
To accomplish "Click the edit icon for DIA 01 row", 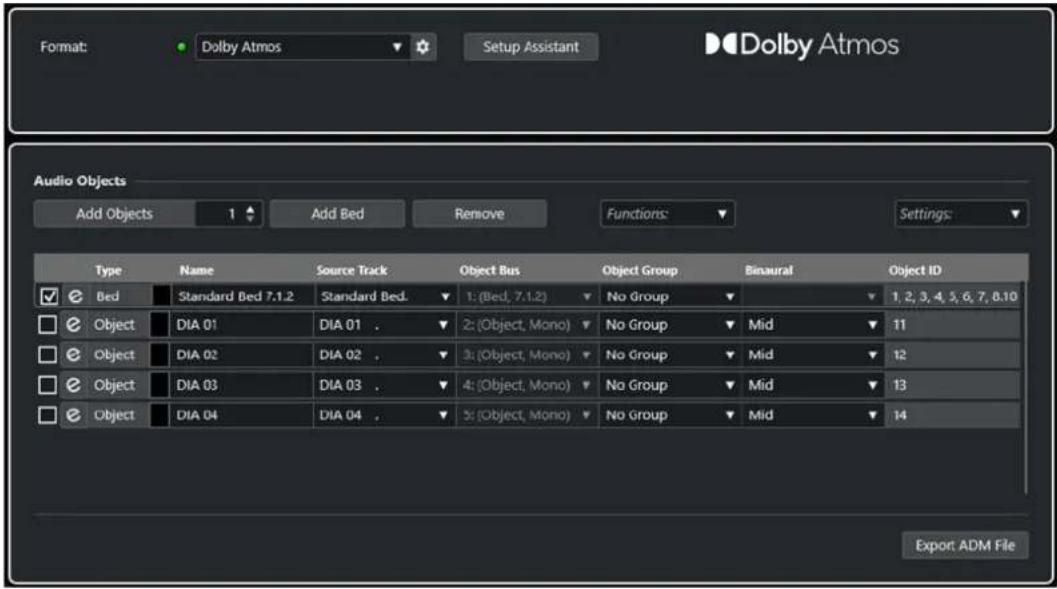I will pos(73,325).
